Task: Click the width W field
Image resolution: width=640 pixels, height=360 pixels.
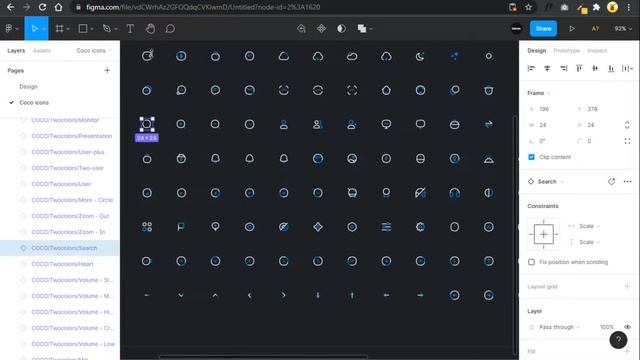Action: click(x=544, y=125)
